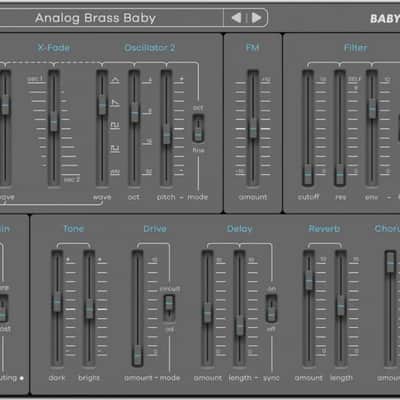400x400 pixels.
Task: Flip the Delay sync on/off switch
Action: [271, 308]
